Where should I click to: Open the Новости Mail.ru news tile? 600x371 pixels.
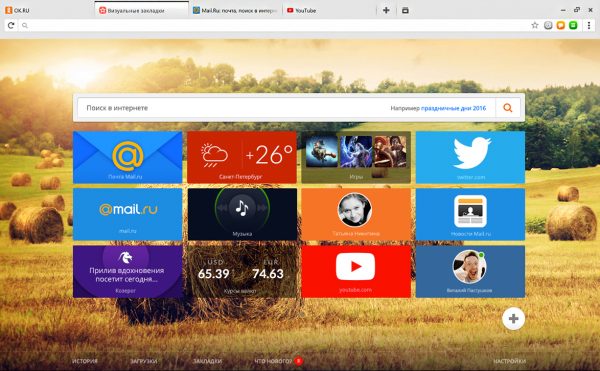(x=470, y=214)
